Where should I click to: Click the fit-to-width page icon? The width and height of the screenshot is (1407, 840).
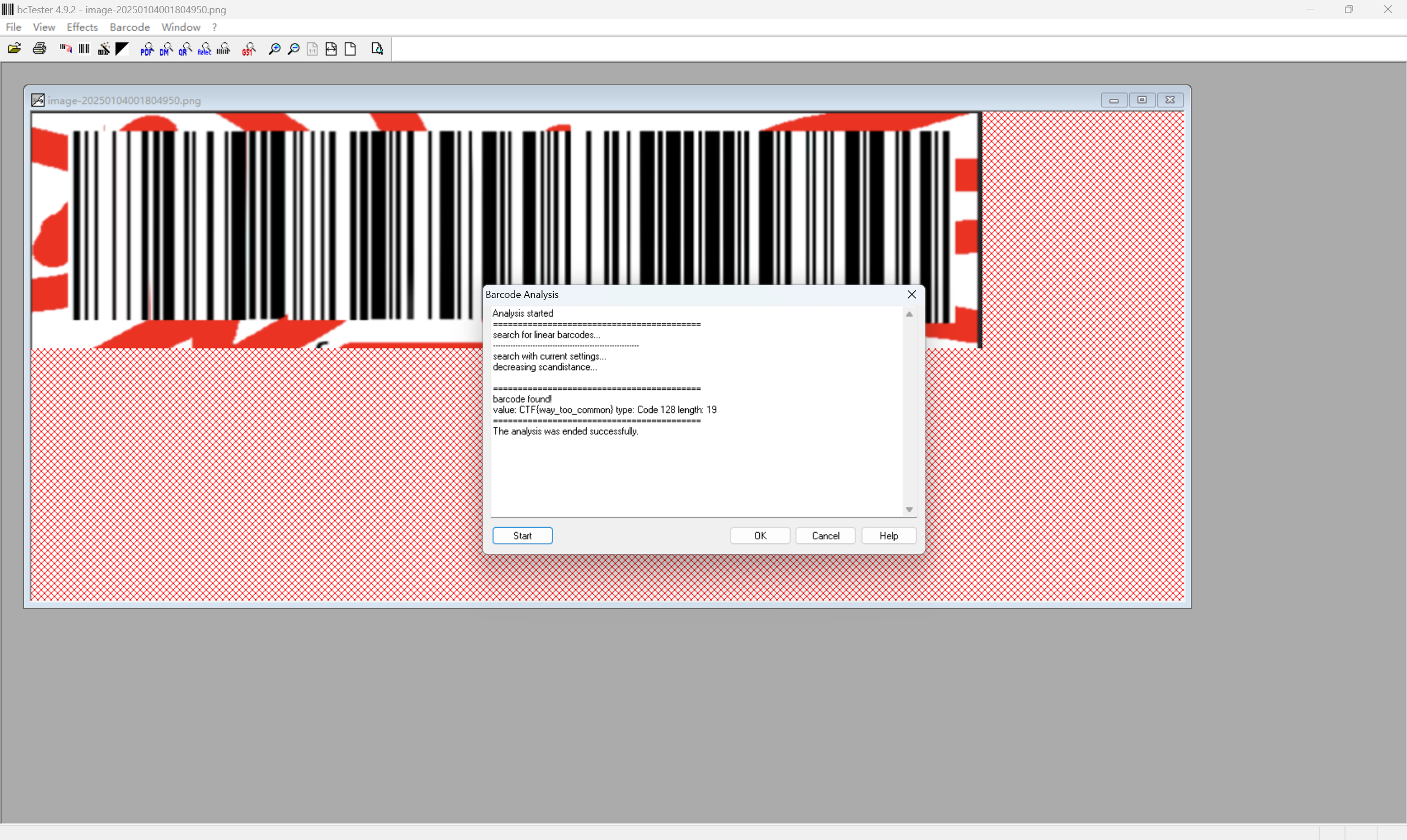click(331, 49)
